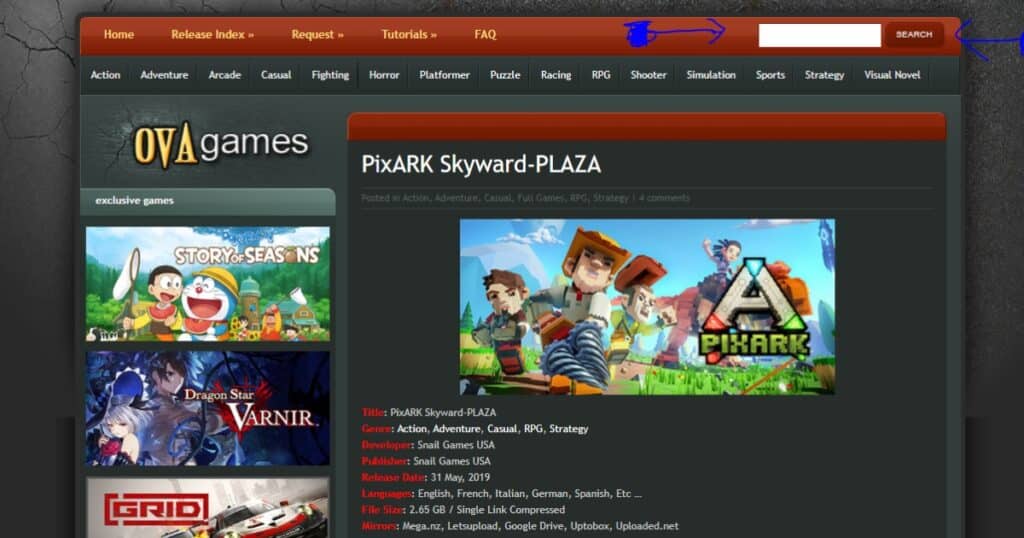Open the Casual link in the Genre row

(502, 429)
